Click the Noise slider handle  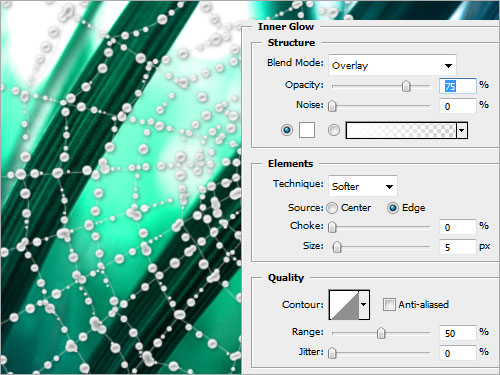(x=332, y=106)
